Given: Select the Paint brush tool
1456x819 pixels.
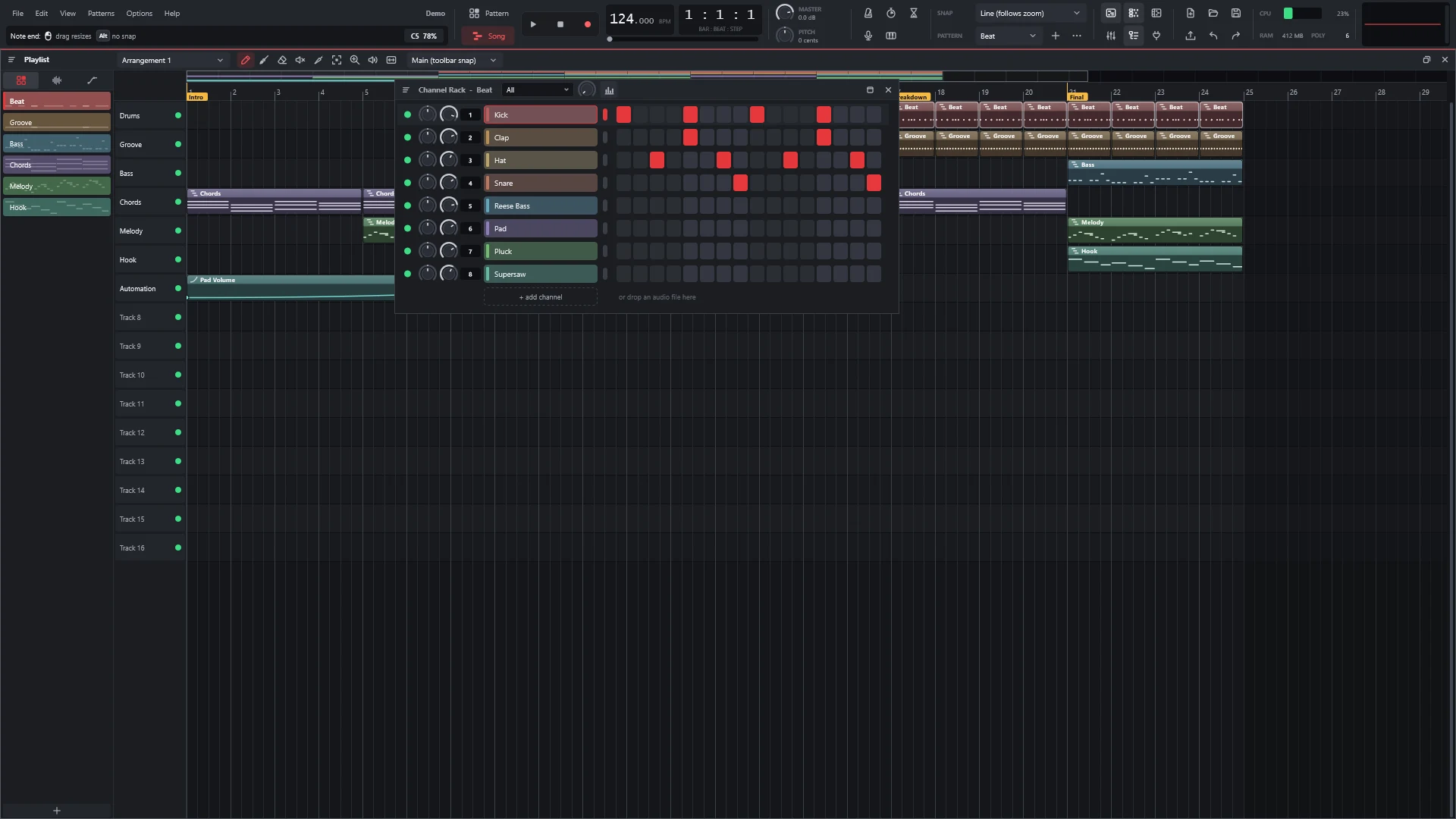Looking at the screenshot, I should point(264,60).
